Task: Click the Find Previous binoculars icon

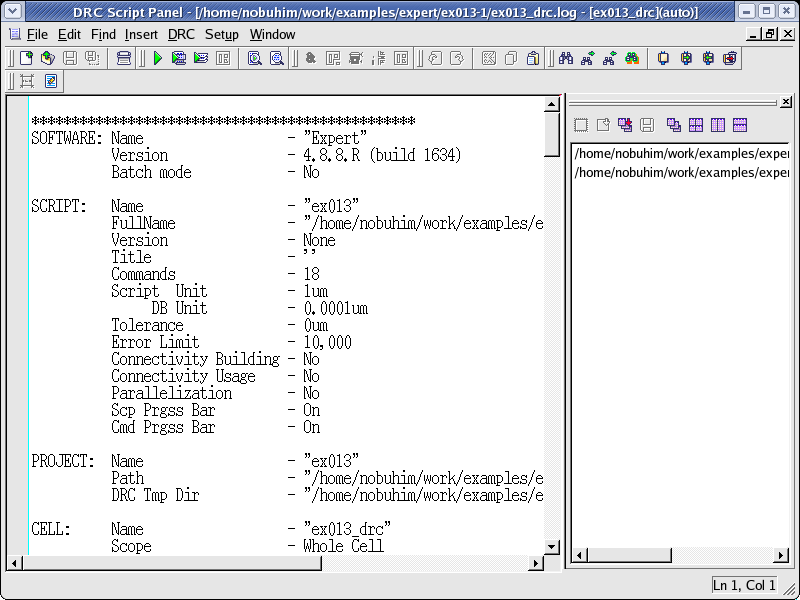Action: (x=610, y=58)
